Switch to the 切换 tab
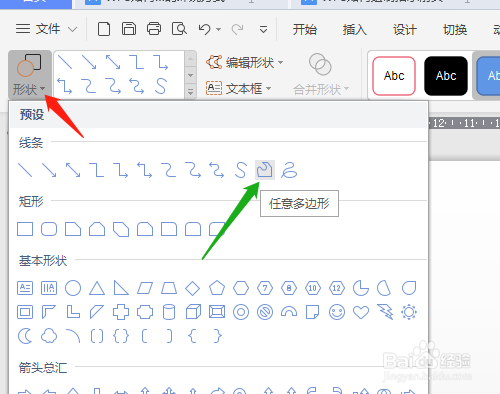This screenshot has width=500, height=394. [x=455, y=30]
